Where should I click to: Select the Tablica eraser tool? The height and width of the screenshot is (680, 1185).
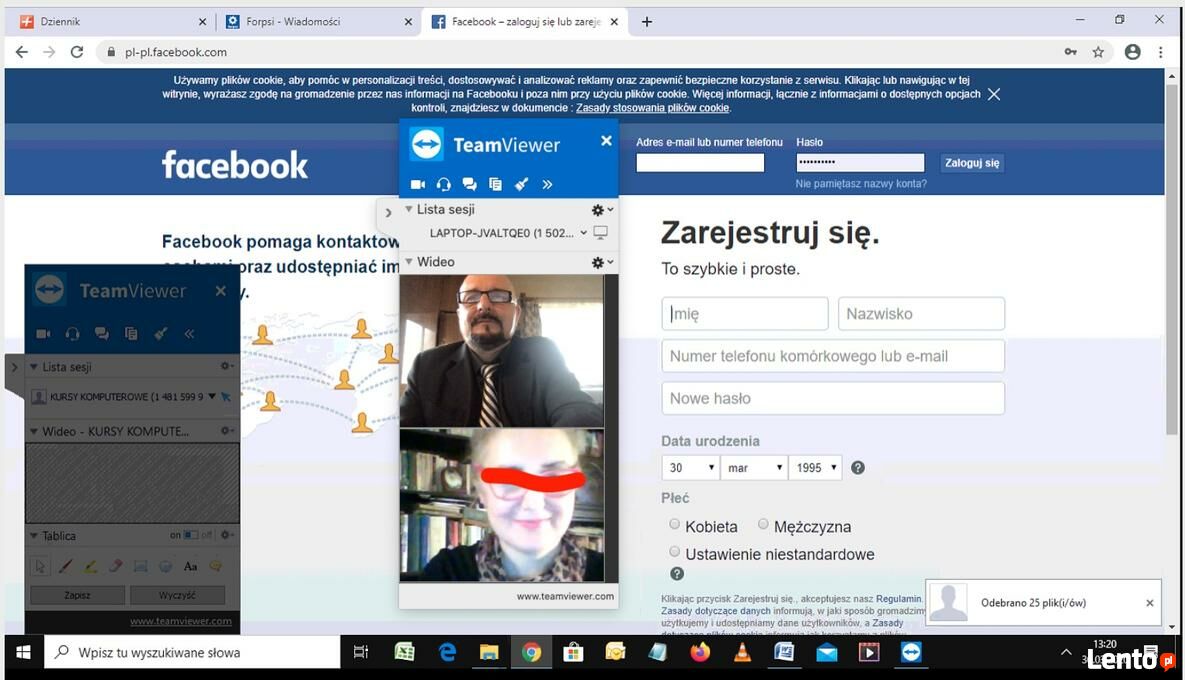click(116, 566)
